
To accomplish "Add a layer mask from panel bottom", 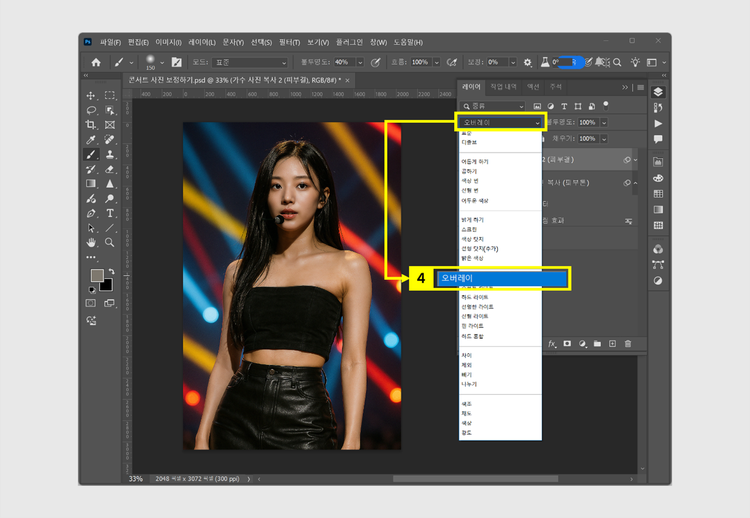I will coord(566,343).
